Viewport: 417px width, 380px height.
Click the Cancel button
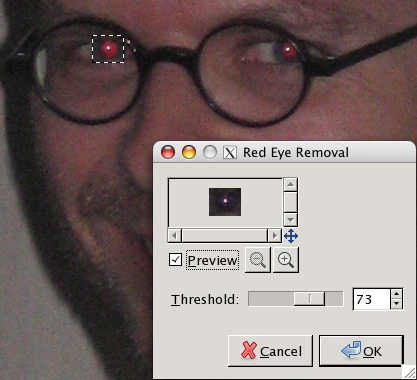tap(270, 351)
